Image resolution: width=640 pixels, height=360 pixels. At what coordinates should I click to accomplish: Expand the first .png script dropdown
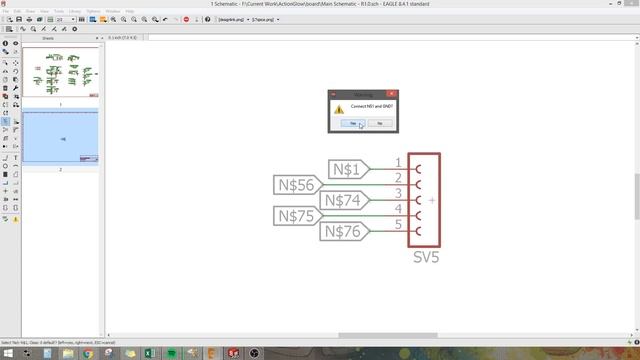pyautogui.click(x=248, y=20)
